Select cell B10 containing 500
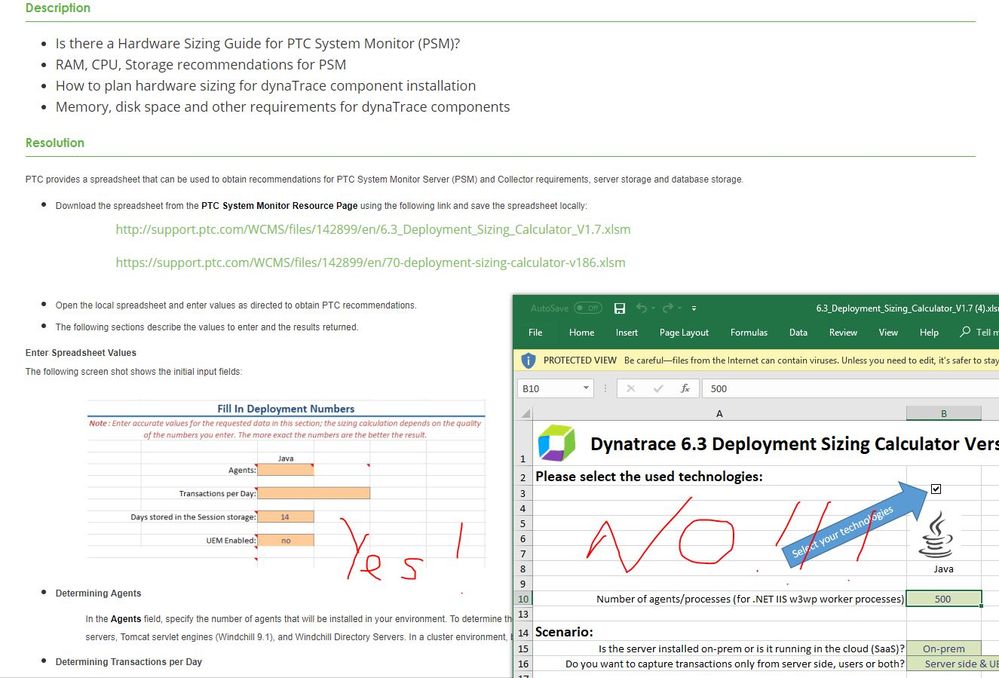Viewport: 999px width, 678px height. coord(944,599)
